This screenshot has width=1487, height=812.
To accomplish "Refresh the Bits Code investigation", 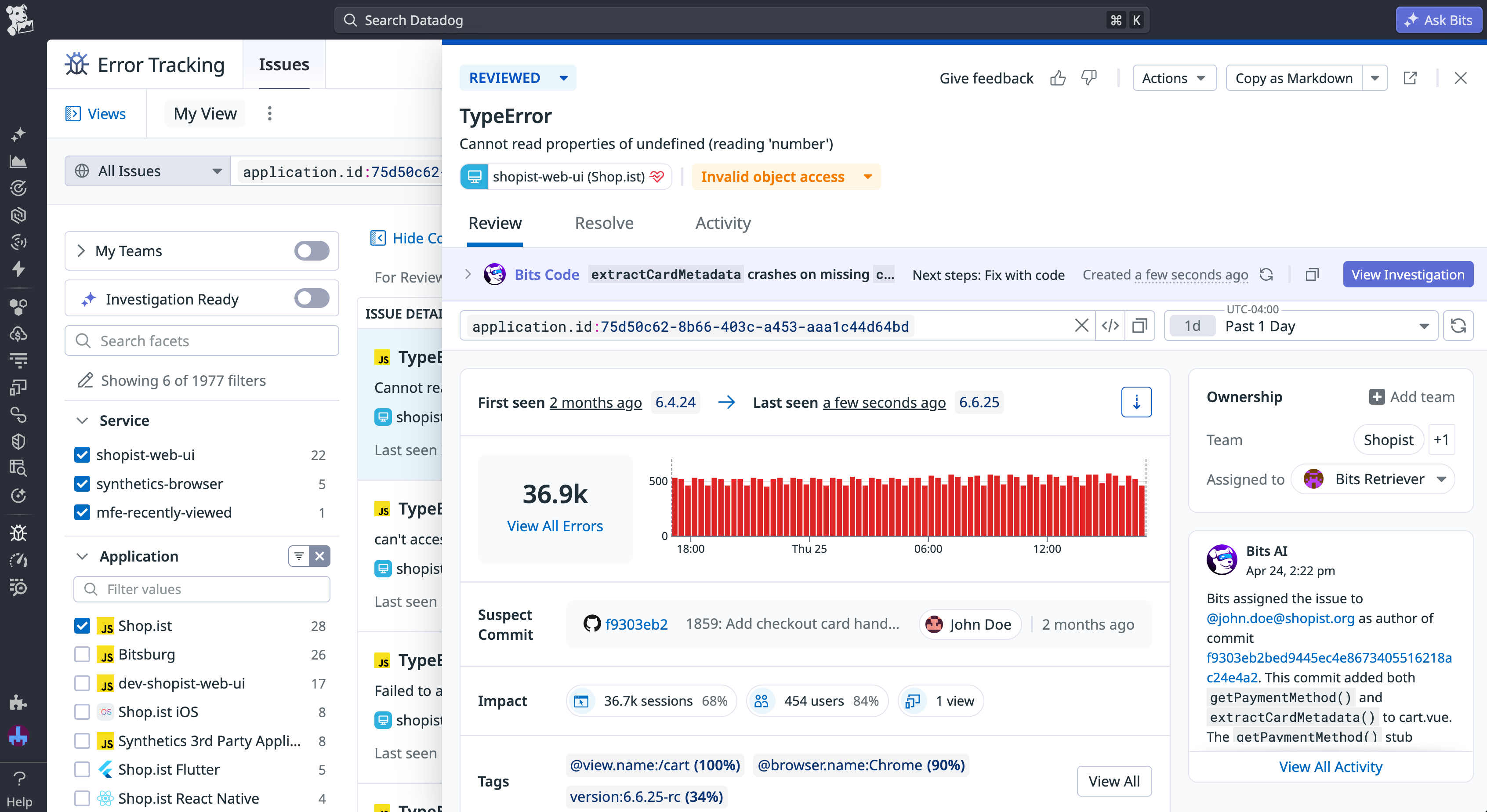I will 1266,275.
